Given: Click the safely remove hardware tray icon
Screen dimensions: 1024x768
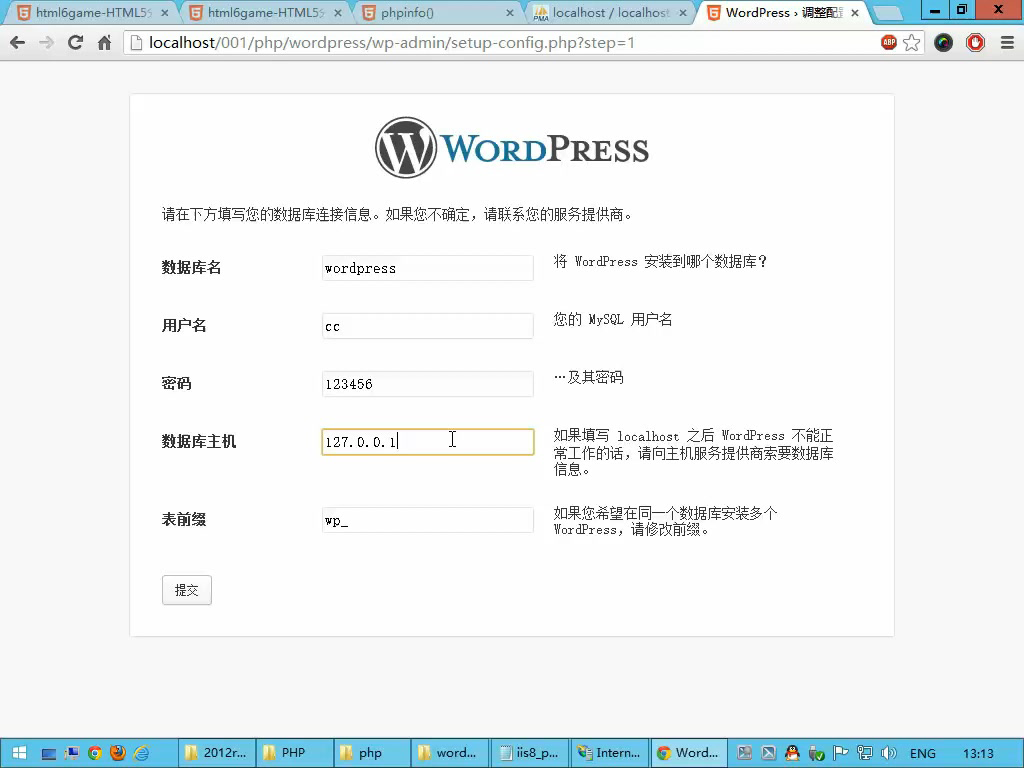Looking at the screenshot, I should click(x=816, y=753).
